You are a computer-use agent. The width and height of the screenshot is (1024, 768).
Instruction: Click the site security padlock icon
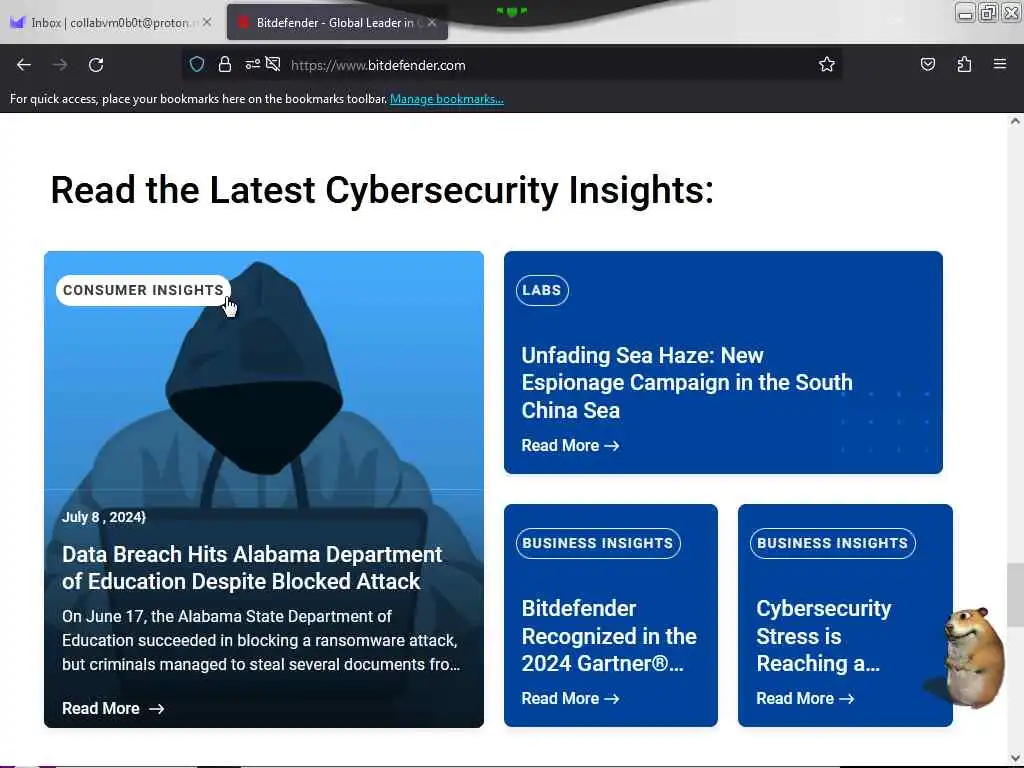(x=225, y=64)
